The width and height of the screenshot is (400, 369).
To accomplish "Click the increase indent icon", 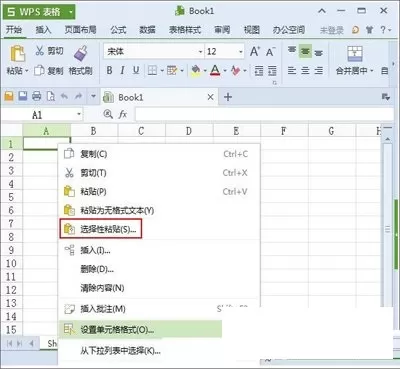I will [272, 70].
